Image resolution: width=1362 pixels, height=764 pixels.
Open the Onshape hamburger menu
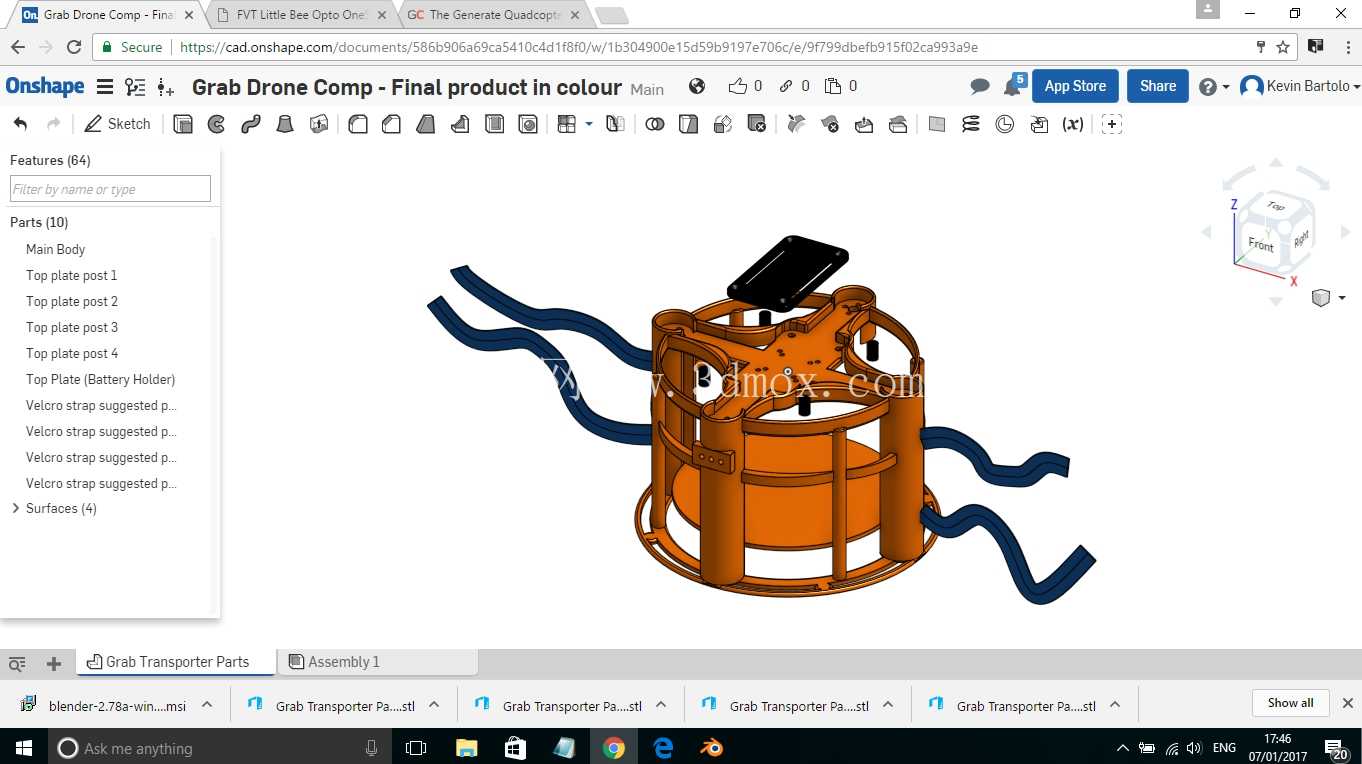coord(104,87)
